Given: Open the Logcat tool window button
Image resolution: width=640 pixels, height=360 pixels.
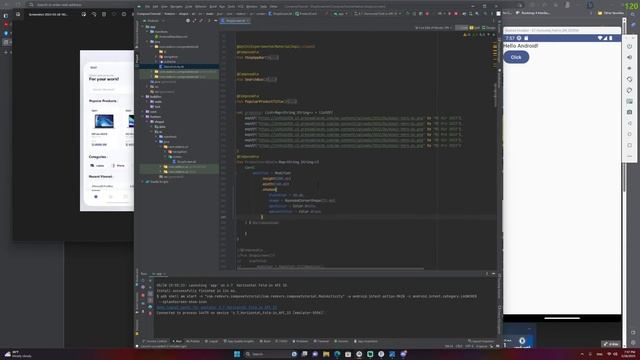Looking at the screenshot, I should (211, 341).
